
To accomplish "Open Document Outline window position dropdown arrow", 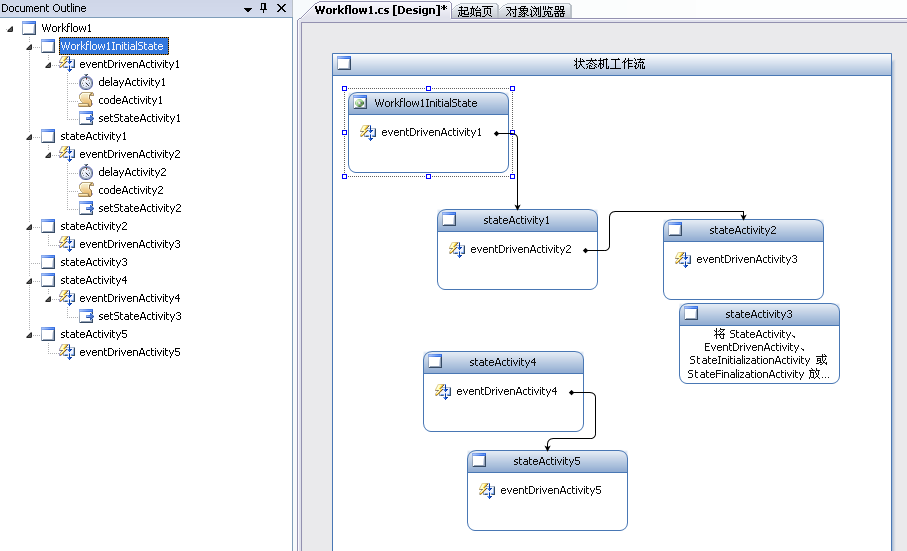I will click(248, 9).
